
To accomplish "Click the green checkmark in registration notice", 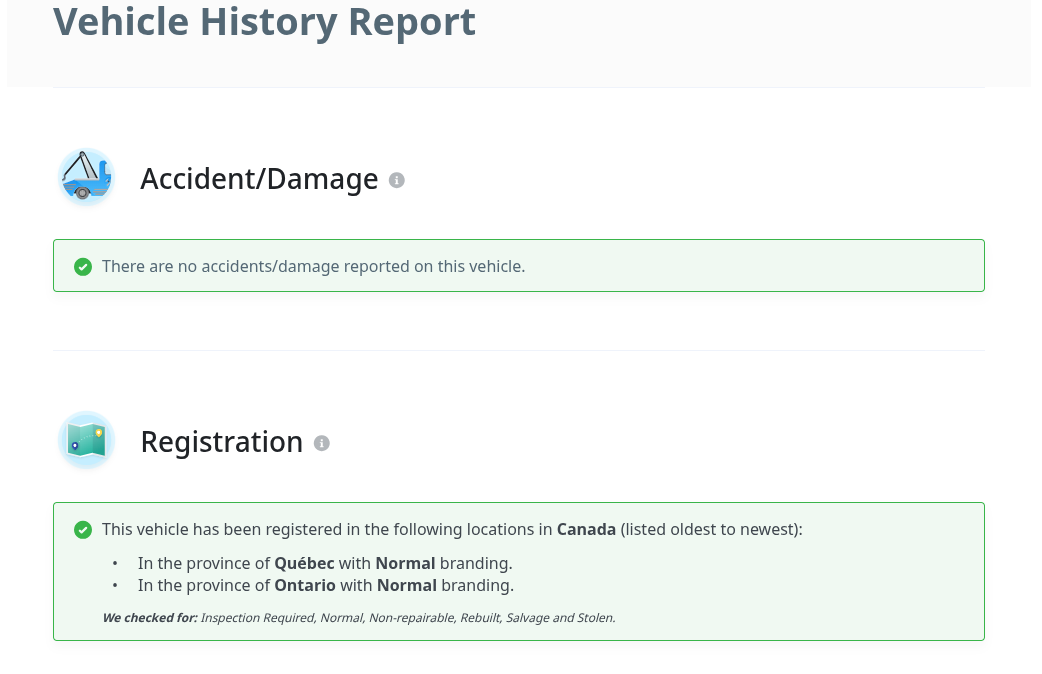I will [83, 529].
